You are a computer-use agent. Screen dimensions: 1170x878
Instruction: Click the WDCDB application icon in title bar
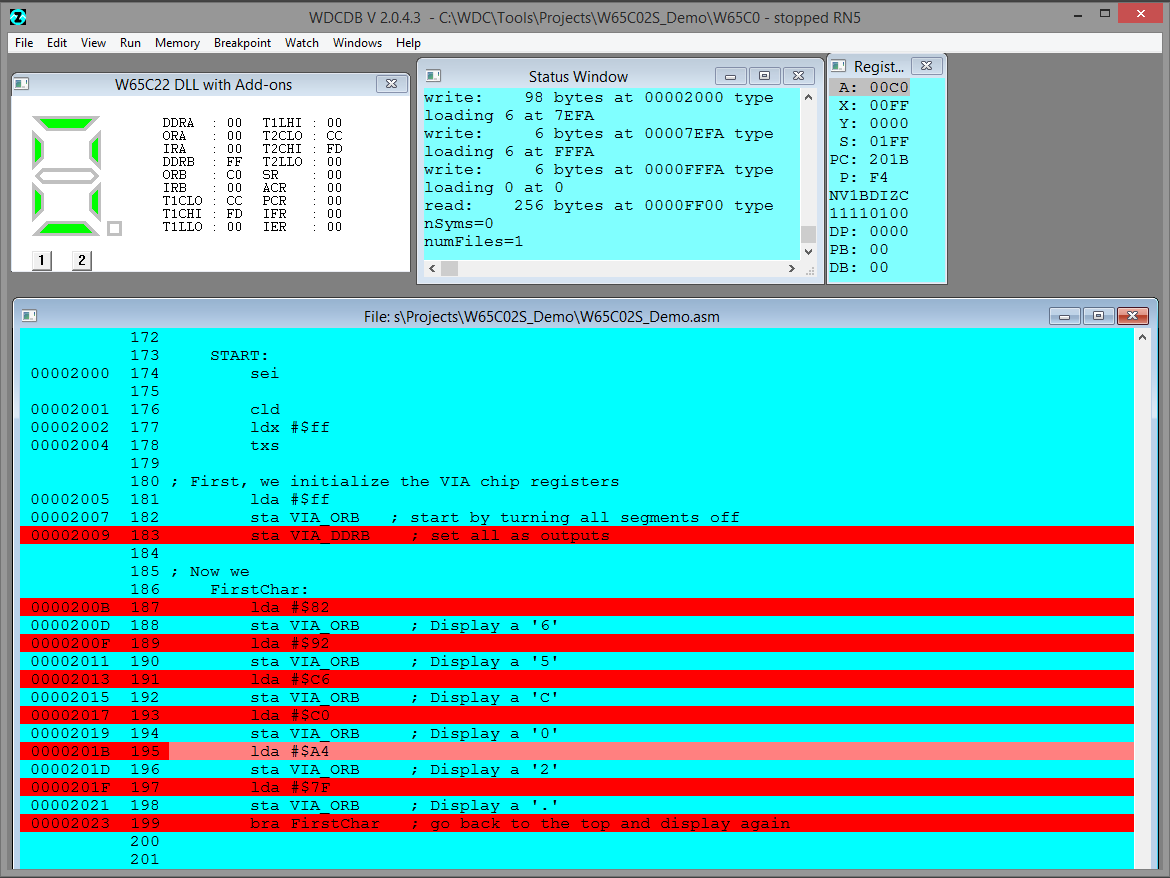coord(18,17)
